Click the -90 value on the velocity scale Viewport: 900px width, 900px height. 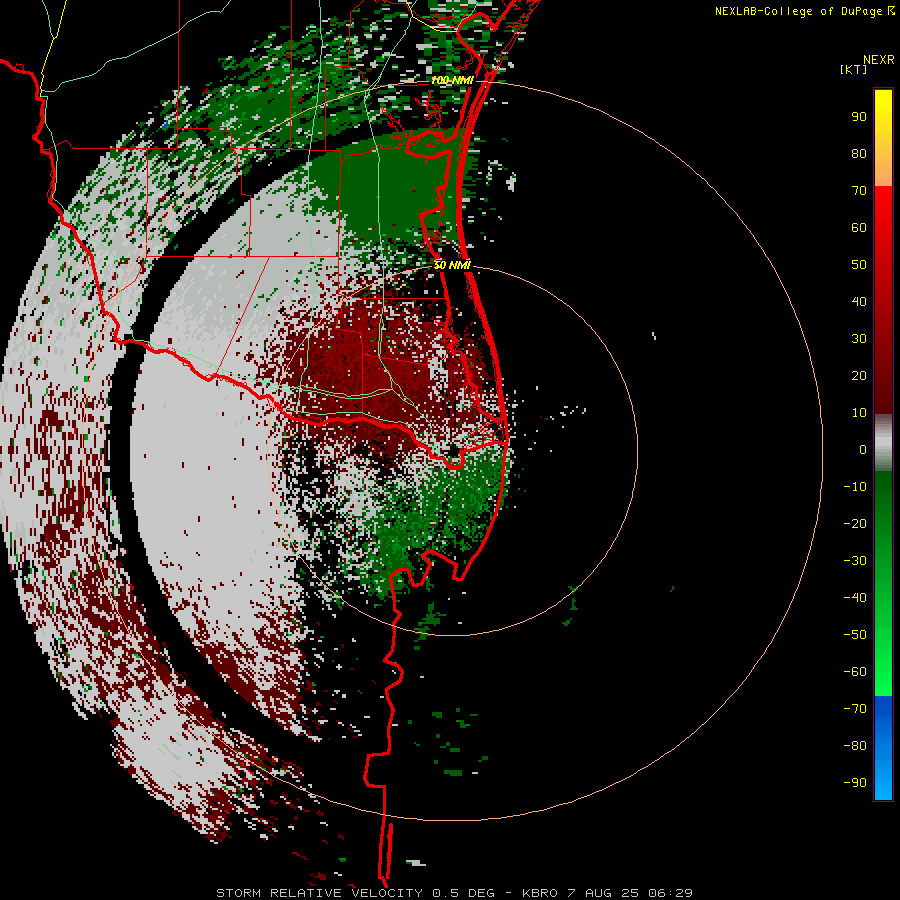tap(855, 783)
